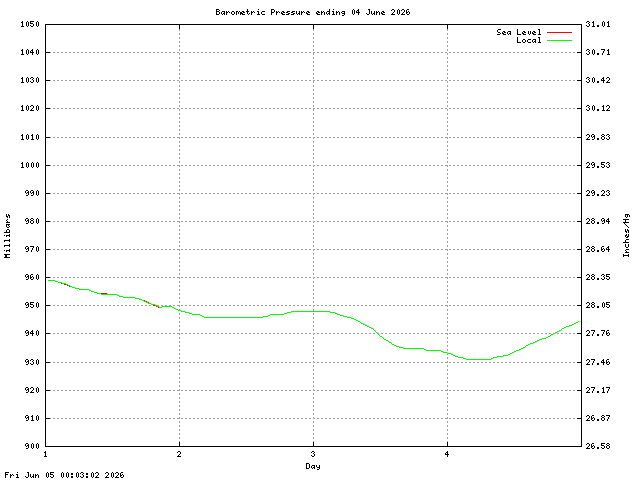640x480 pixels.
Task: Click the pressure curve at Day 2 gridline
Action: pyautogui.click(x=180, y=311)
